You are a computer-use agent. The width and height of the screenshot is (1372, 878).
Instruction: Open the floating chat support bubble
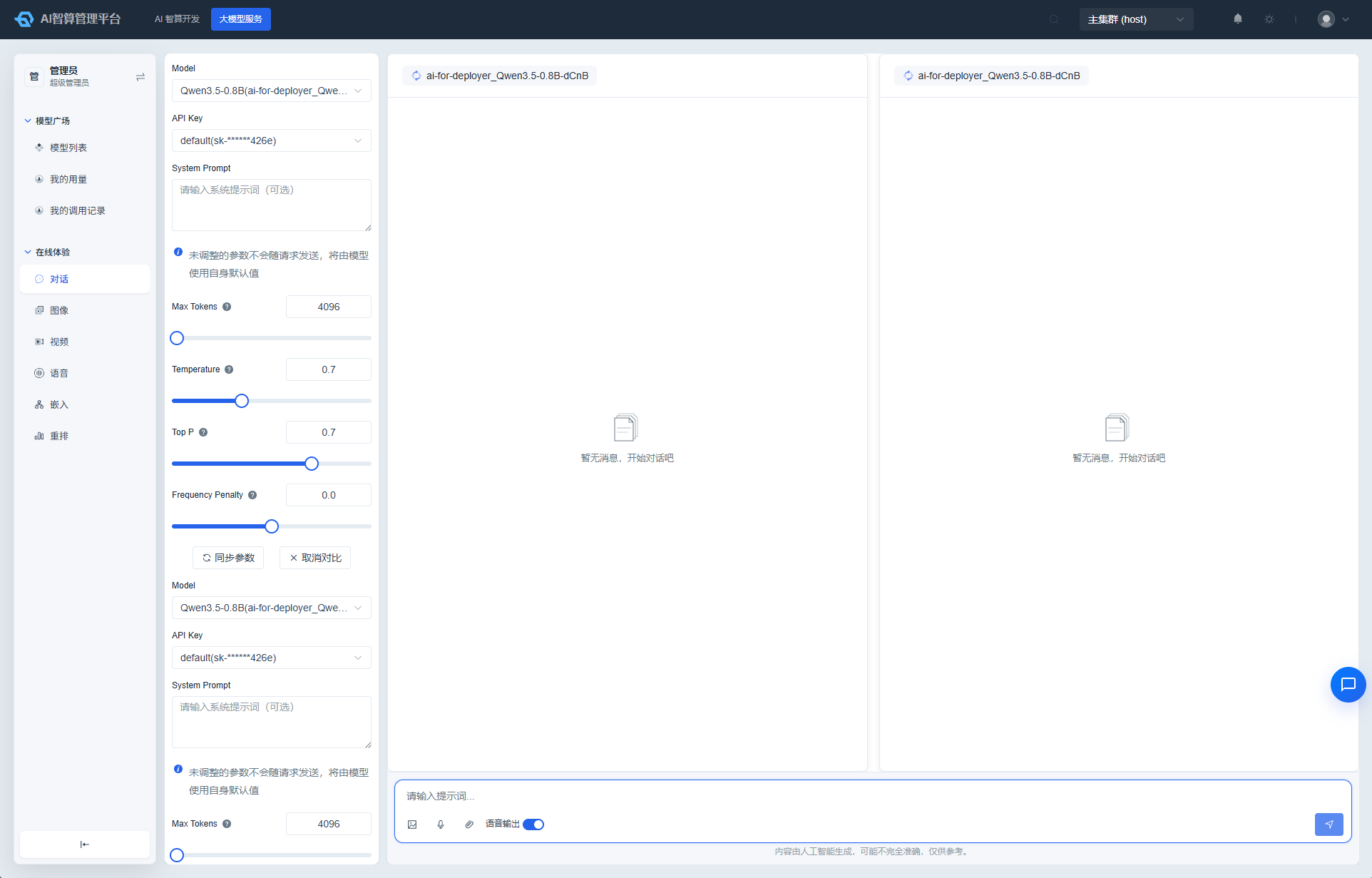click(1348, 685)
